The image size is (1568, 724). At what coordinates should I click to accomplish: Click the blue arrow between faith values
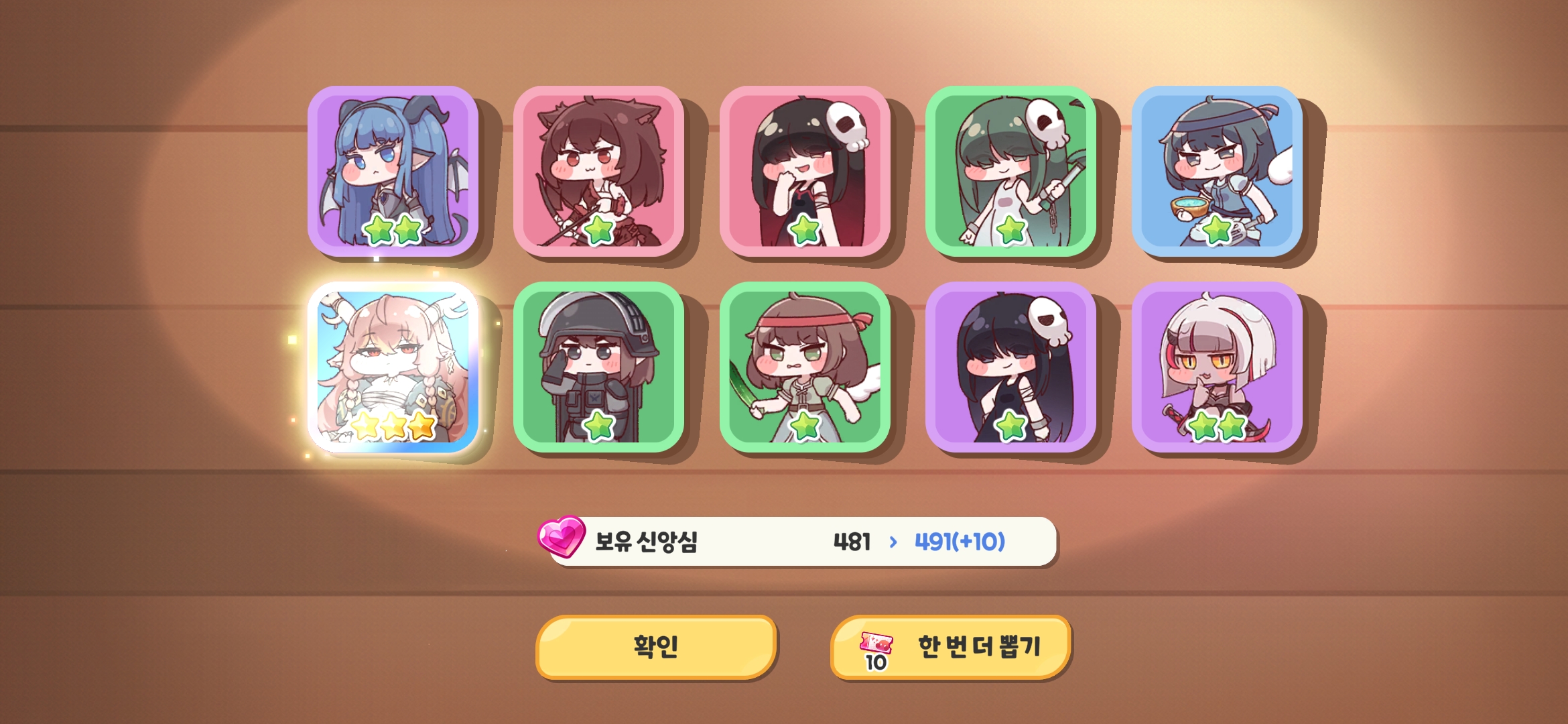pyautogui.click(x=893, y=542)
